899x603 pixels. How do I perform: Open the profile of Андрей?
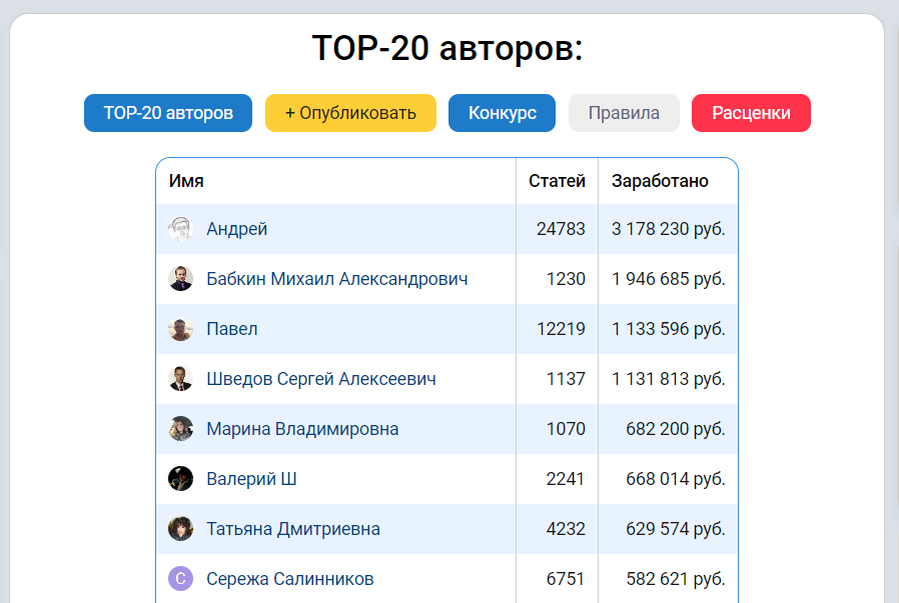(x=234, y=229)
